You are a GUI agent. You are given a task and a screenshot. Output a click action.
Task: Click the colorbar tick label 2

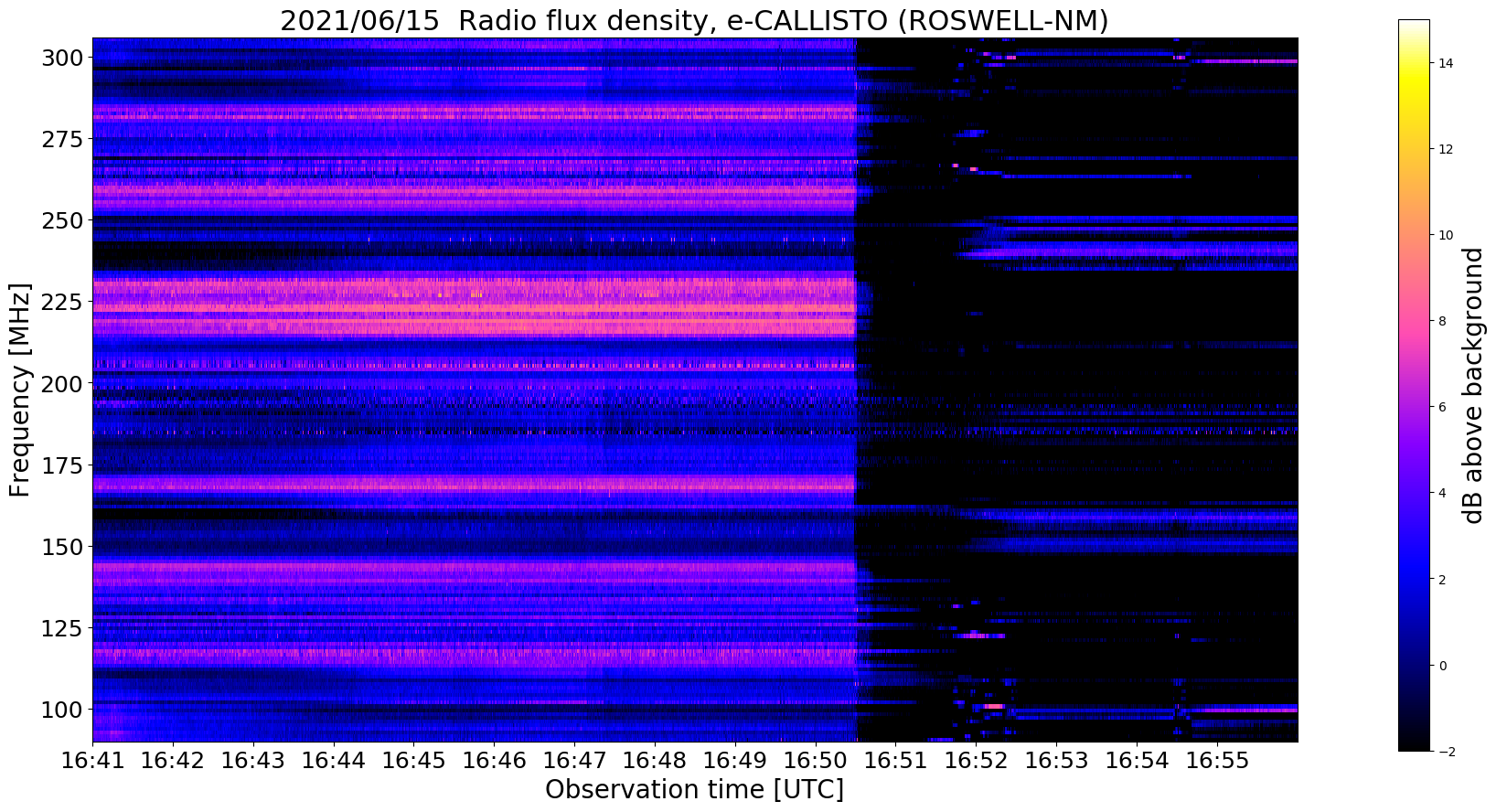coord(1443,579)
